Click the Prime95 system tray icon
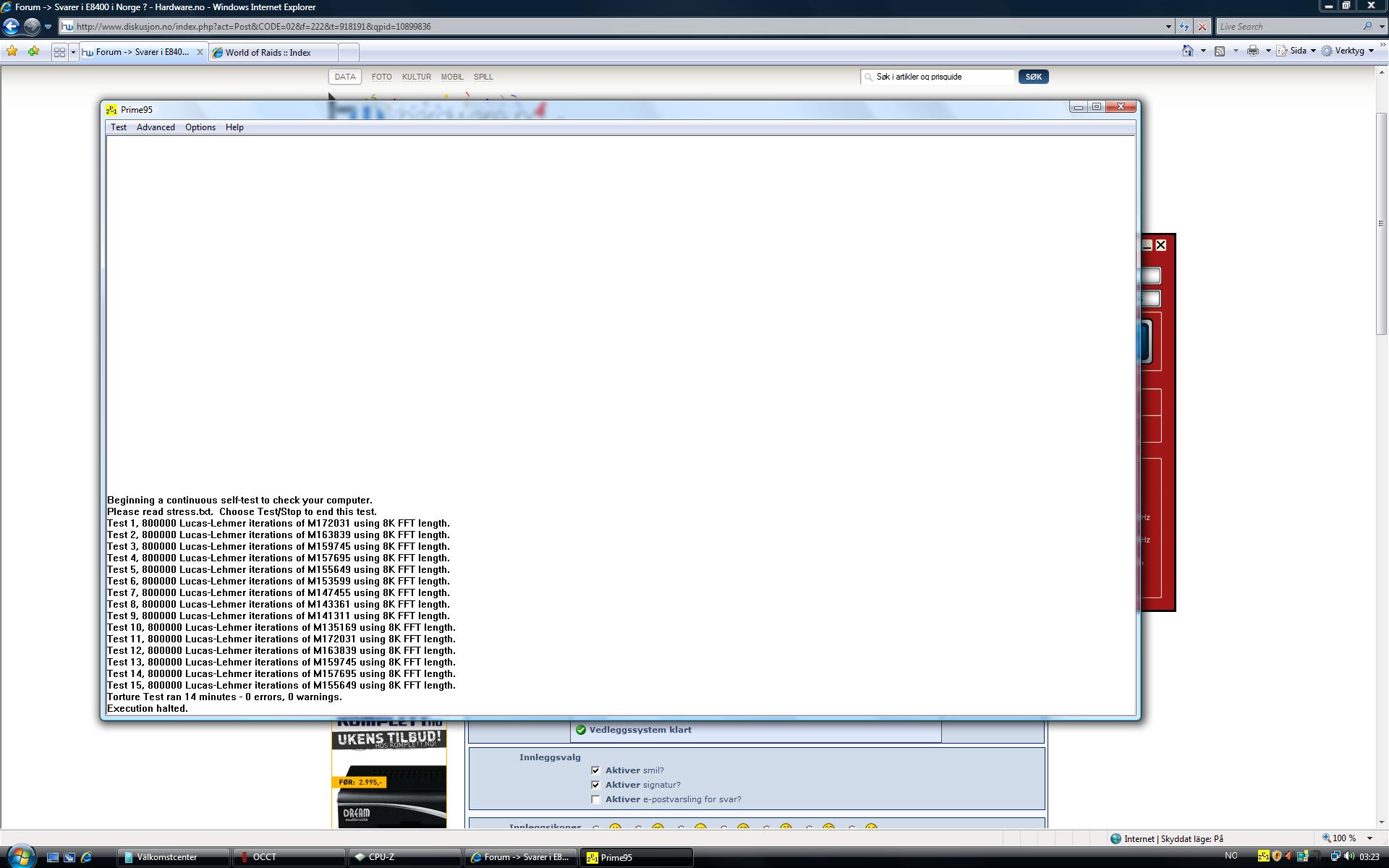Image resolution: width=1389 pixels, height=868 pixels. [1263, 856]
